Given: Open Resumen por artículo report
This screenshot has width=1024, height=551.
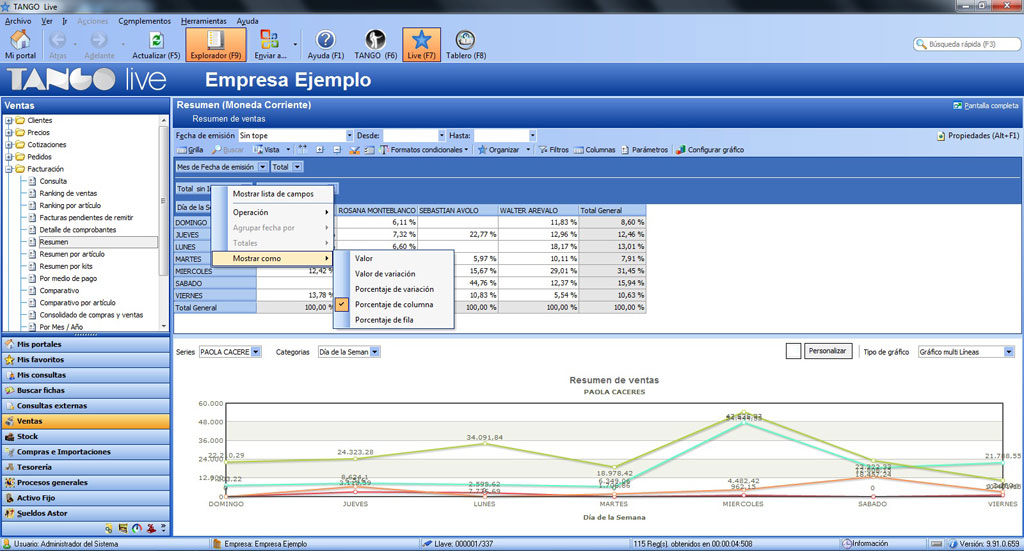Looking at the screenshot, I should click(x=72, y=254).
